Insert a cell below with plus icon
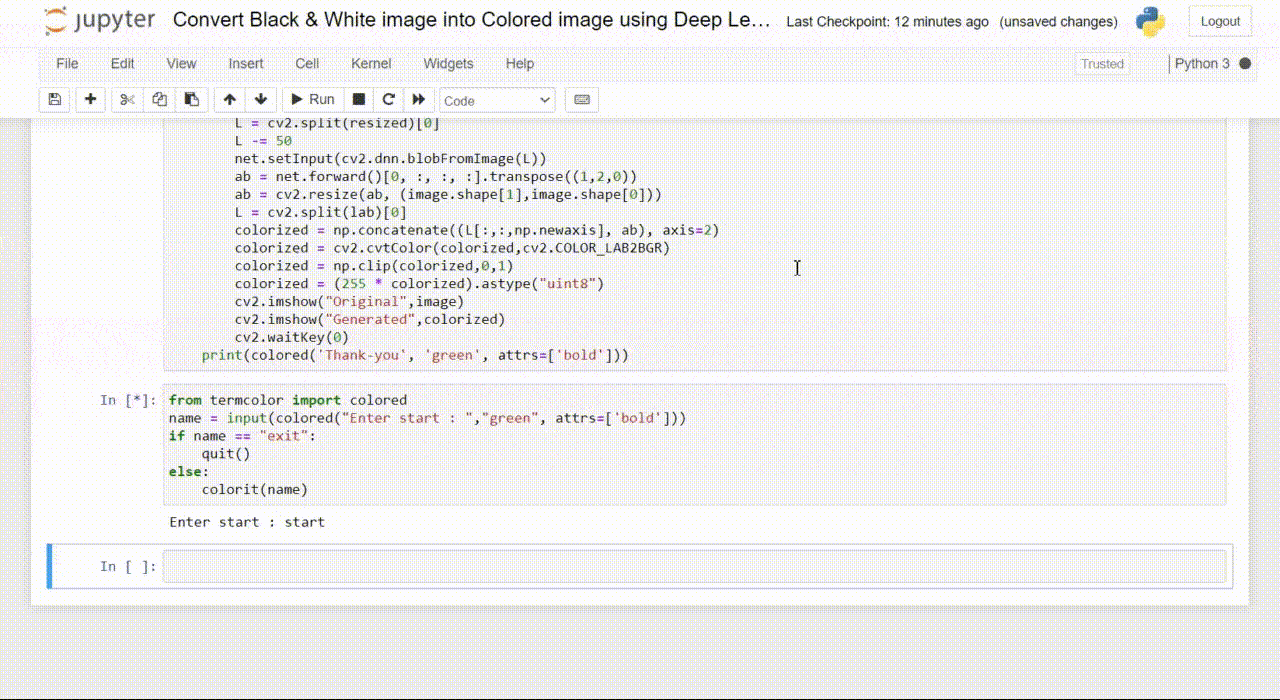Image resolution: width=1280 pixels, height=700 pixels. (x=90, y=100)
